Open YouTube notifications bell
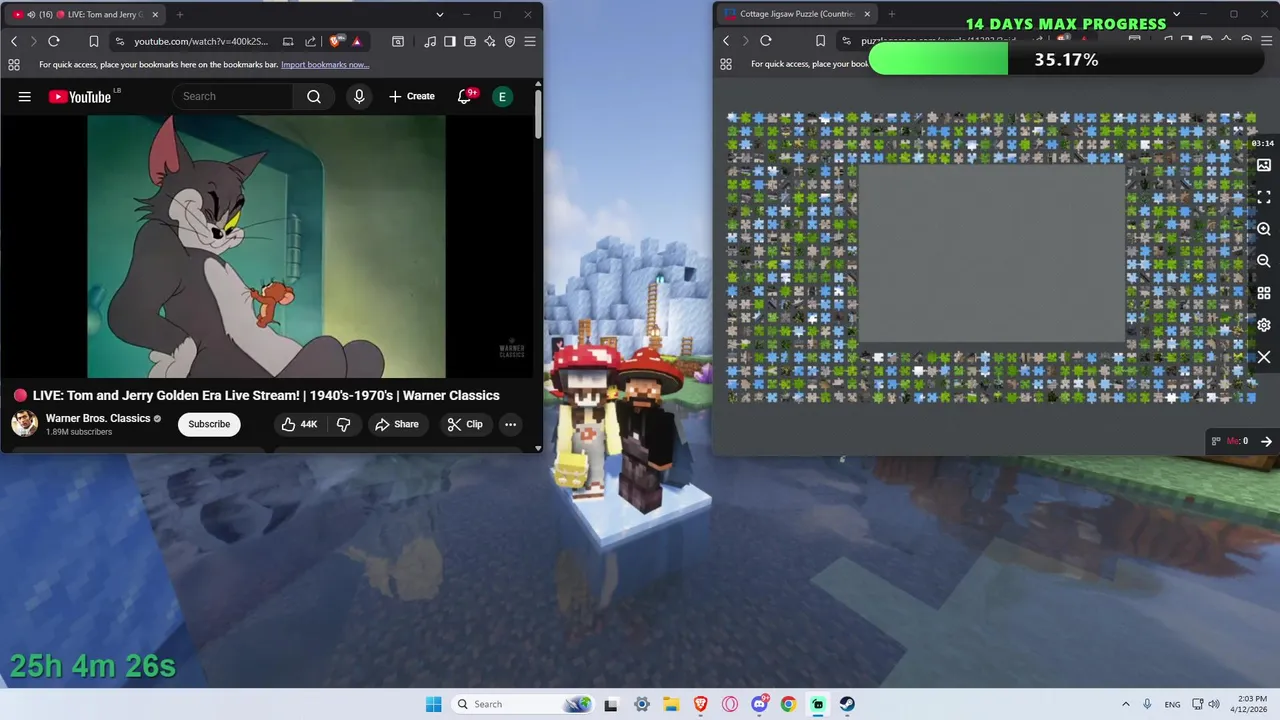 [464, 97]
